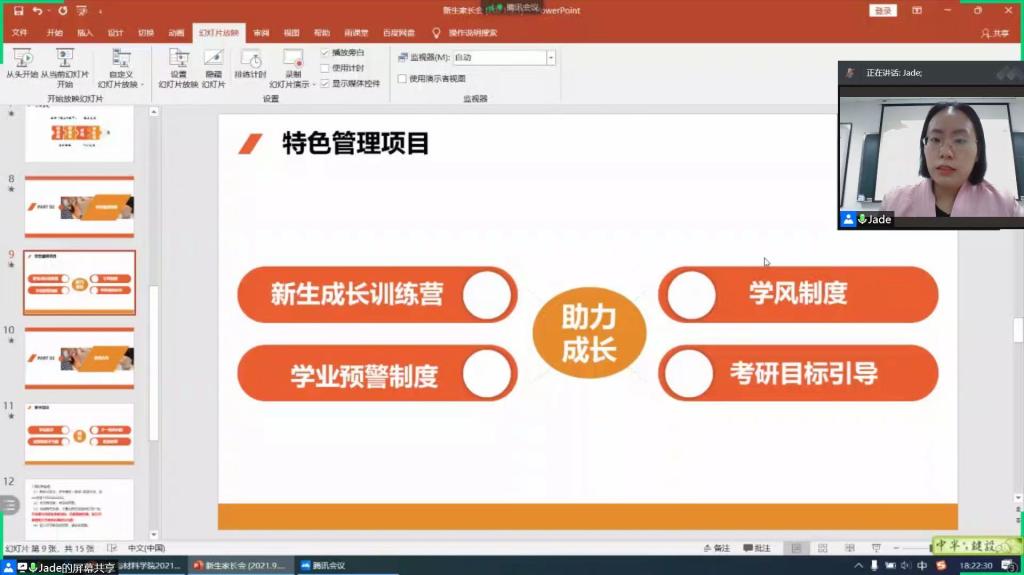Switch to slide sorter view icon
Screen dimensions: 1024x575
(821, 549)
